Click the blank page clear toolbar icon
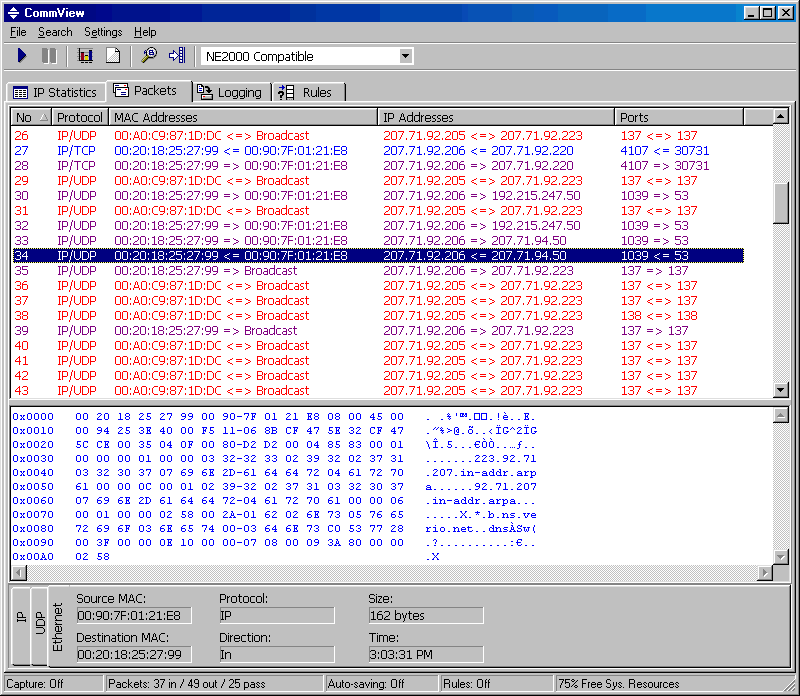Image resolution: width=800 pixels, height=696 pixels. pos(113,56)
